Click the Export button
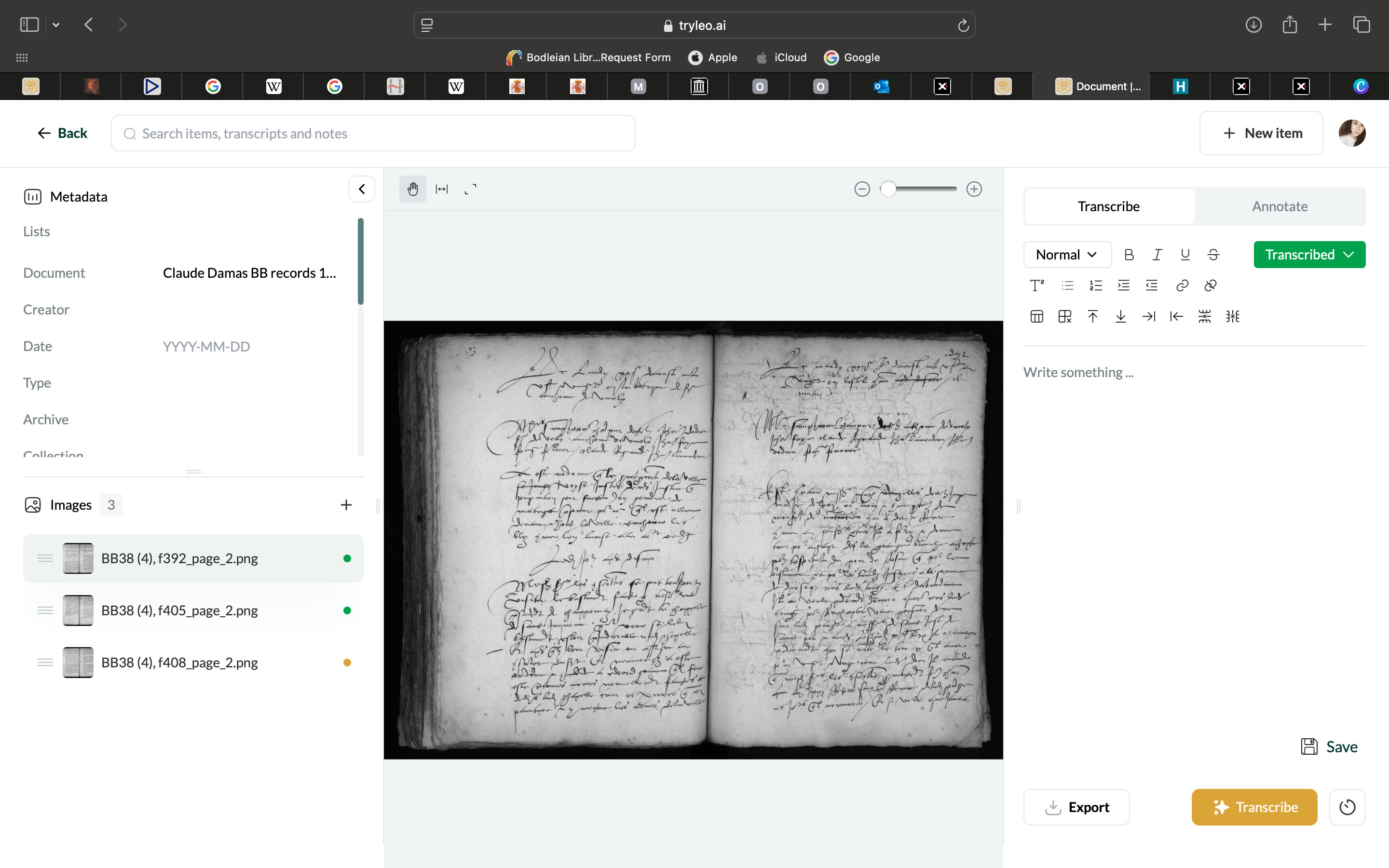Viewport: 1389px width, 868px height. (1076, 807)
